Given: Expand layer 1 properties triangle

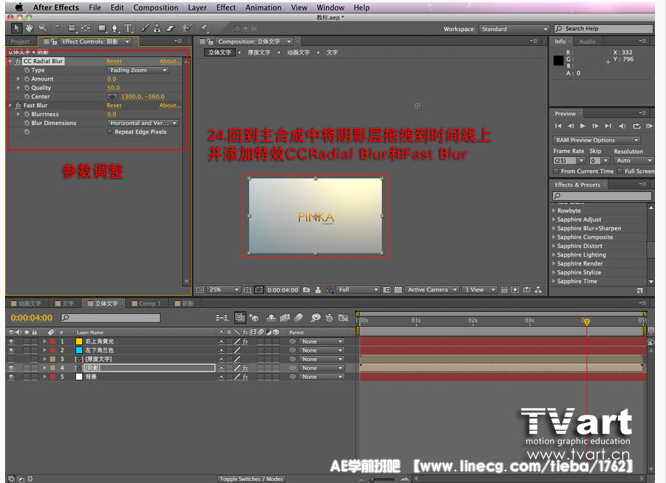Looking at the screenshot, I should point(44,341).
